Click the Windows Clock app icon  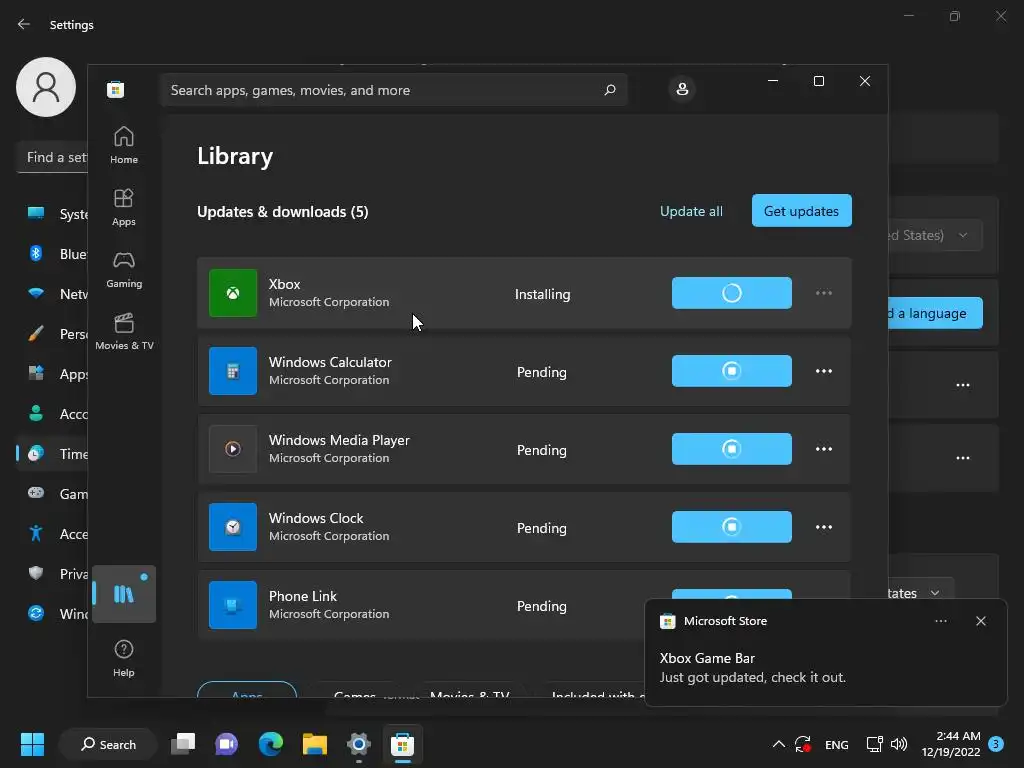232,527
